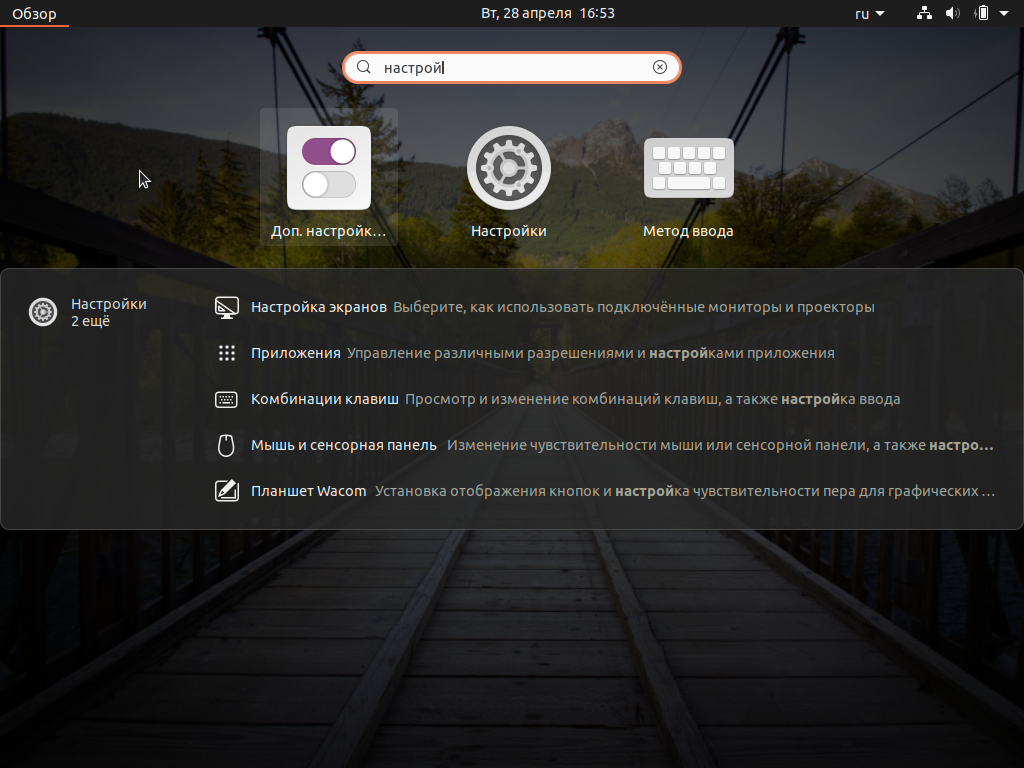Click the battery status icon in top bar

point(982,13)
